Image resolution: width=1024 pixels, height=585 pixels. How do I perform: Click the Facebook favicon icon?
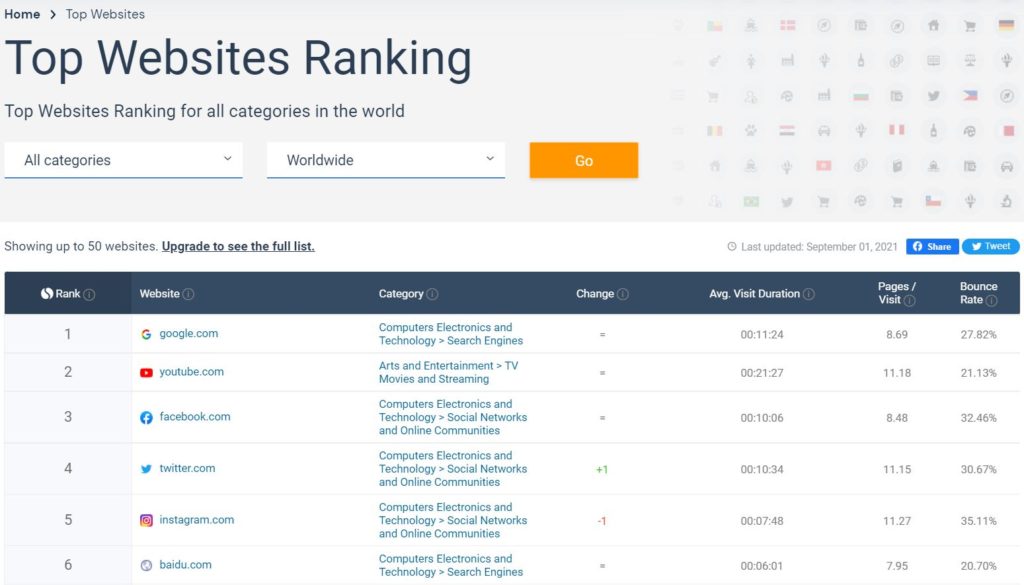tap(146, 418)
